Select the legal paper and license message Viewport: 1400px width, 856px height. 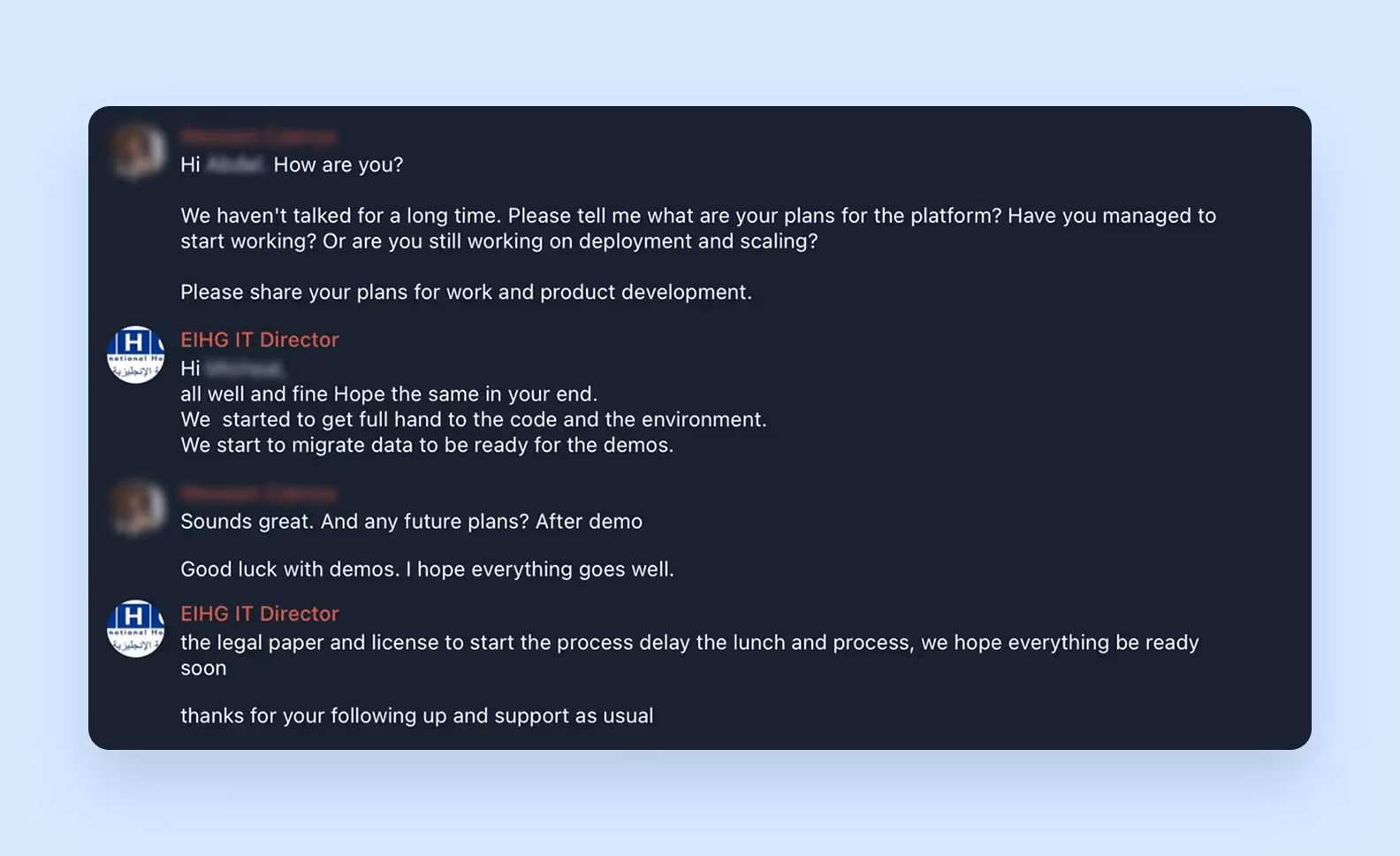689,654
